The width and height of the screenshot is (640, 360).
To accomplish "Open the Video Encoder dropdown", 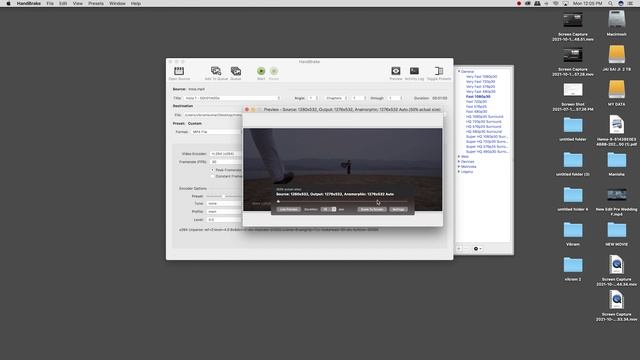I will coord(226,154).
